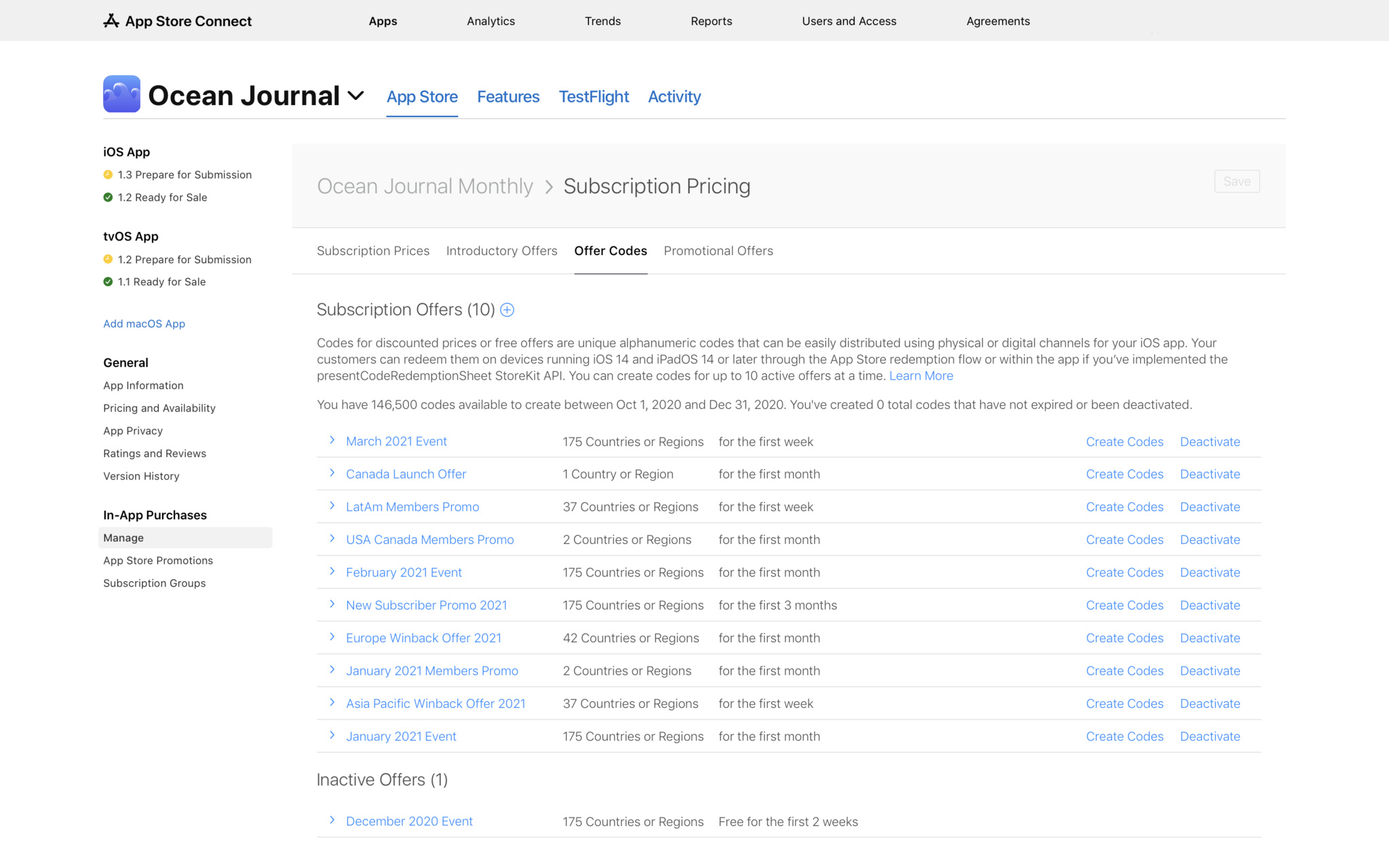Click the Save button
Screen dimensions: 1389x868
pyautogui.click(x=1237, y=181)
